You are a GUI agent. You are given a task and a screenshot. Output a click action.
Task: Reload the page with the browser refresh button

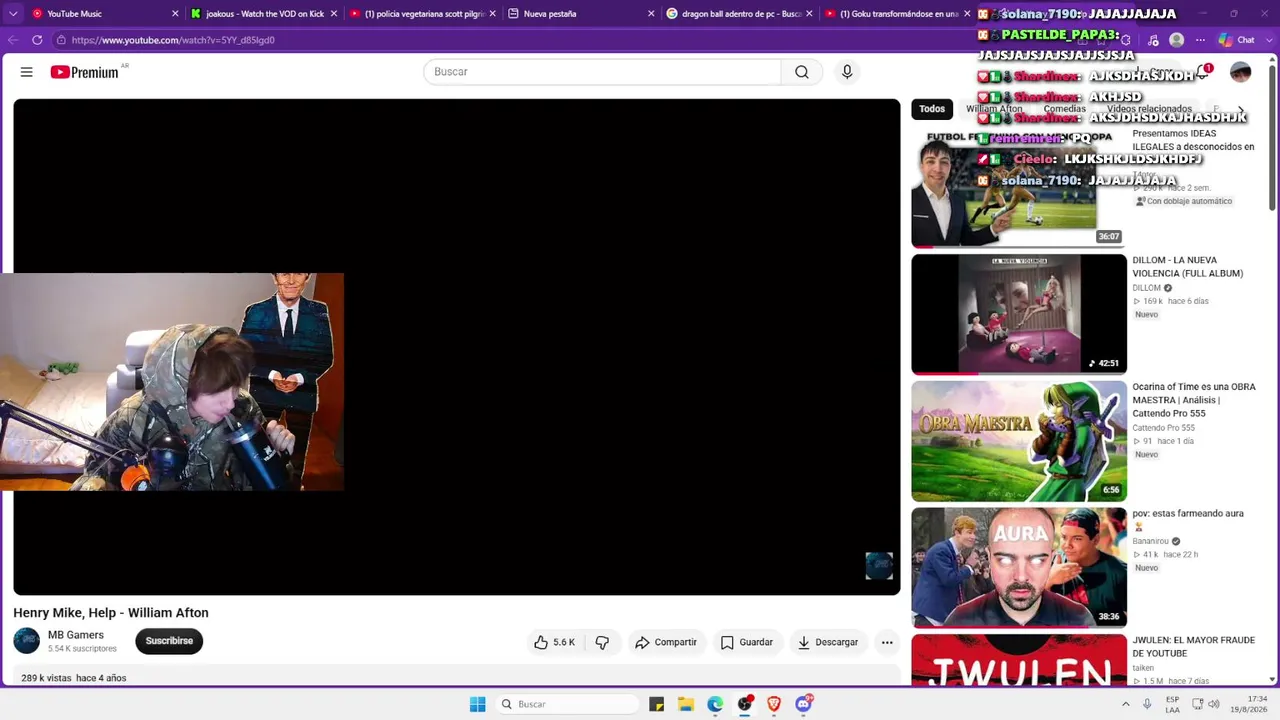click(37, 40)
